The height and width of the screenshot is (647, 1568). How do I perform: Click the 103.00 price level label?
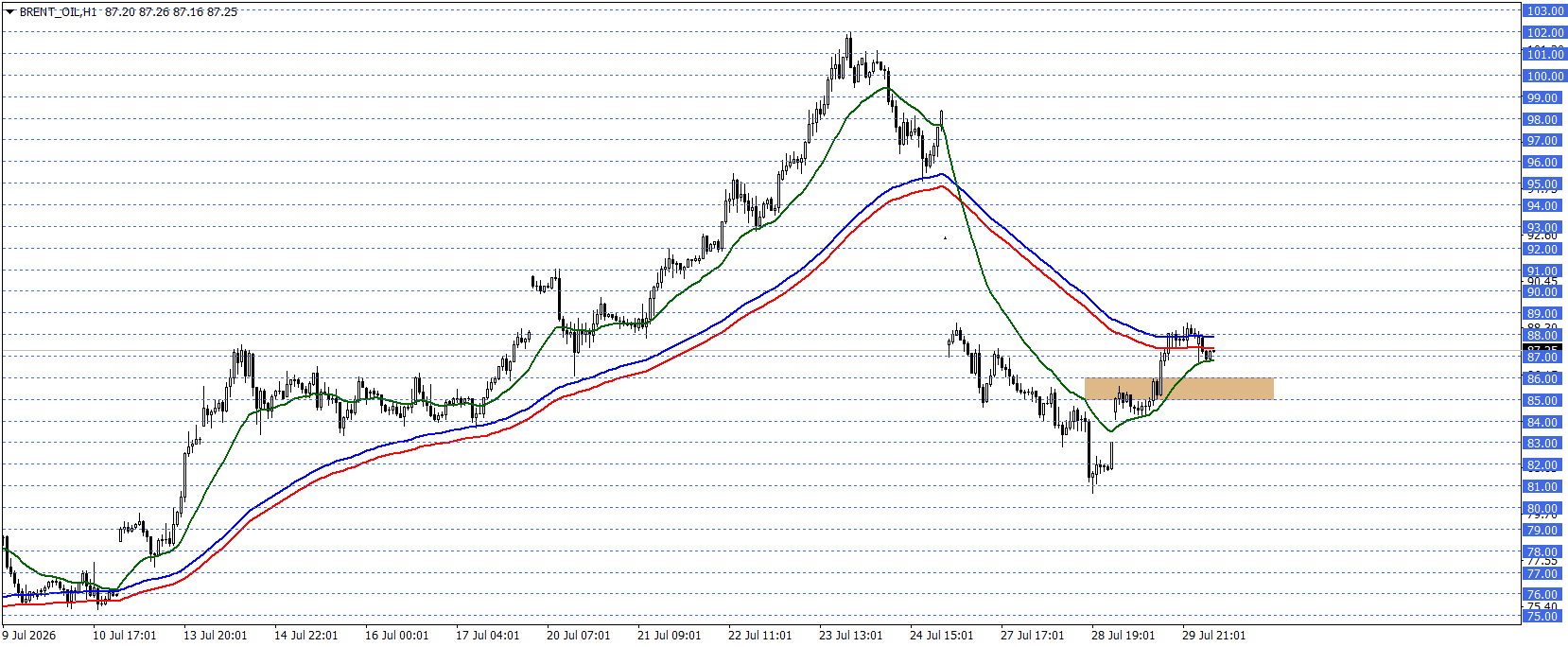click(x=1544, y=11)
